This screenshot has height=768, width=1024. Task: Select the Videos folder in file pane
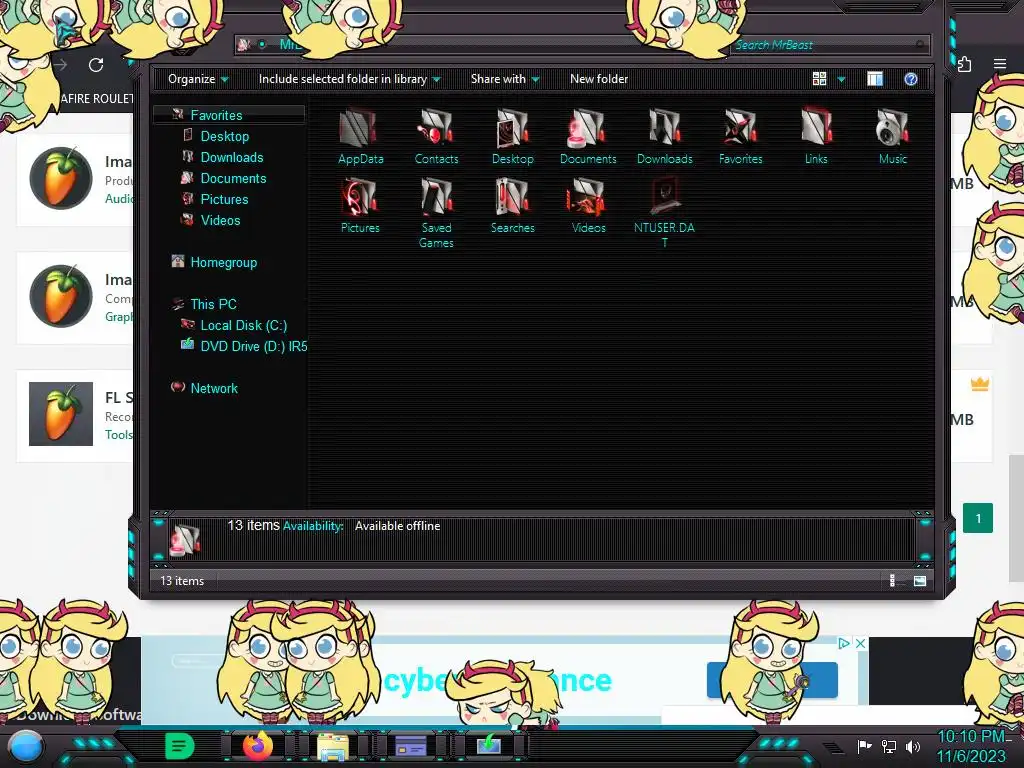[588, 206]
